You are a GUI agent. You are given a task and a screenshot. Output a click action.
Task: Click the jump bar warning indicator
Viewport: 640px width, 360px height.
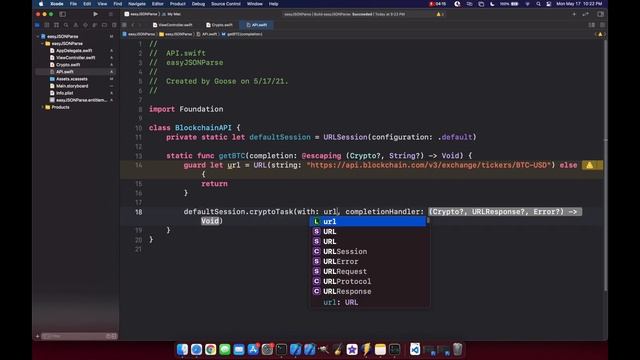tap(600, 34)
